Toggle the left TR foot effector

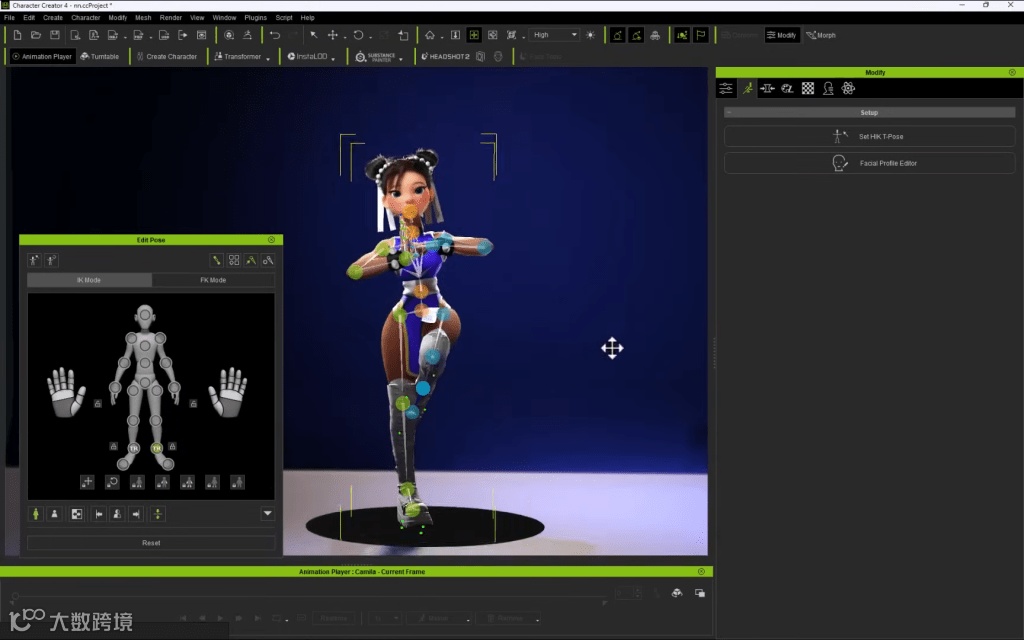[x=134, y=449]
